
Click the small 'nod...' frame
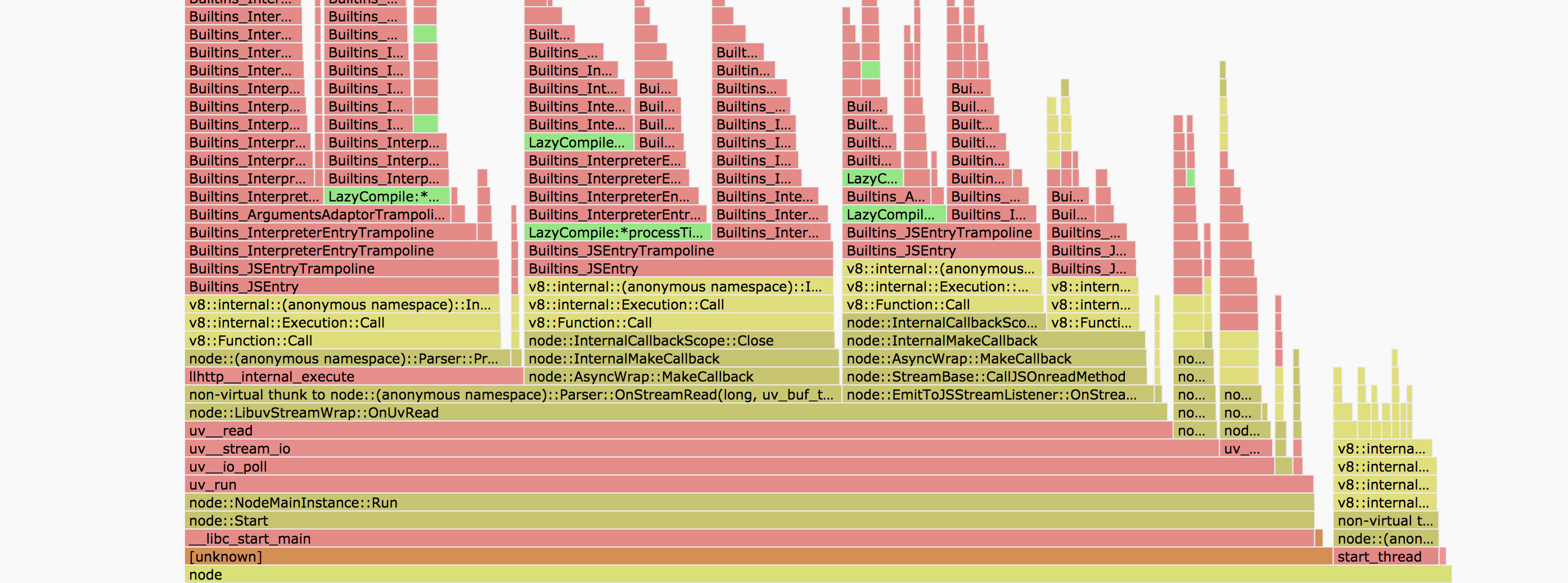[1244, 430]
